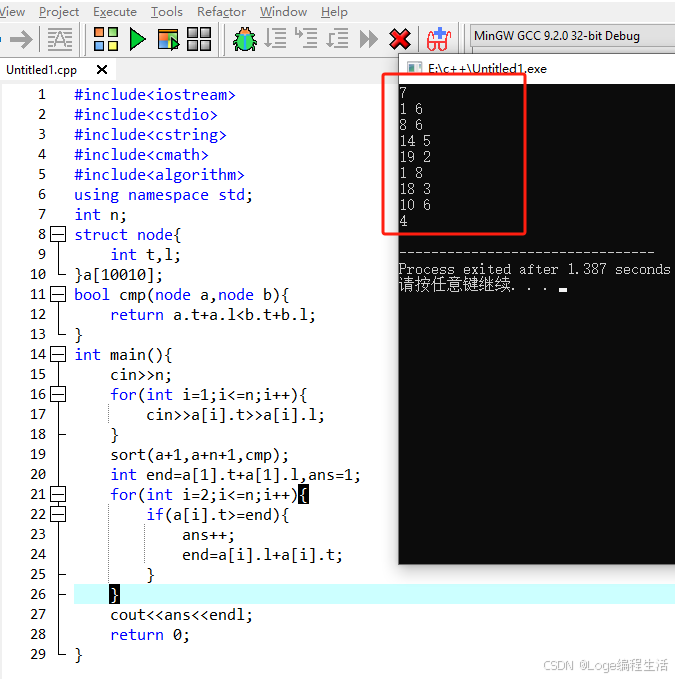Open the Project menu
This screenshot has height=679, width=675.
click(59, 12)
